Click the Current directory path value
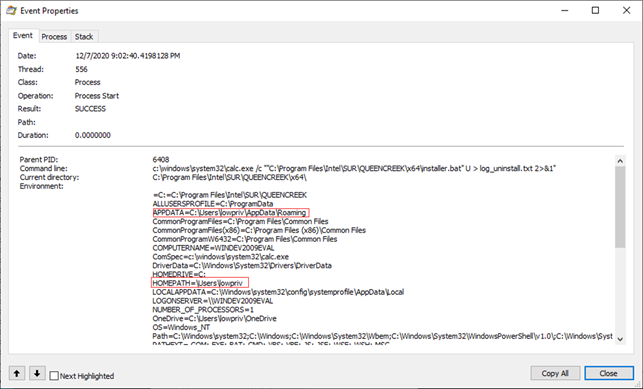 coord(230,177)
